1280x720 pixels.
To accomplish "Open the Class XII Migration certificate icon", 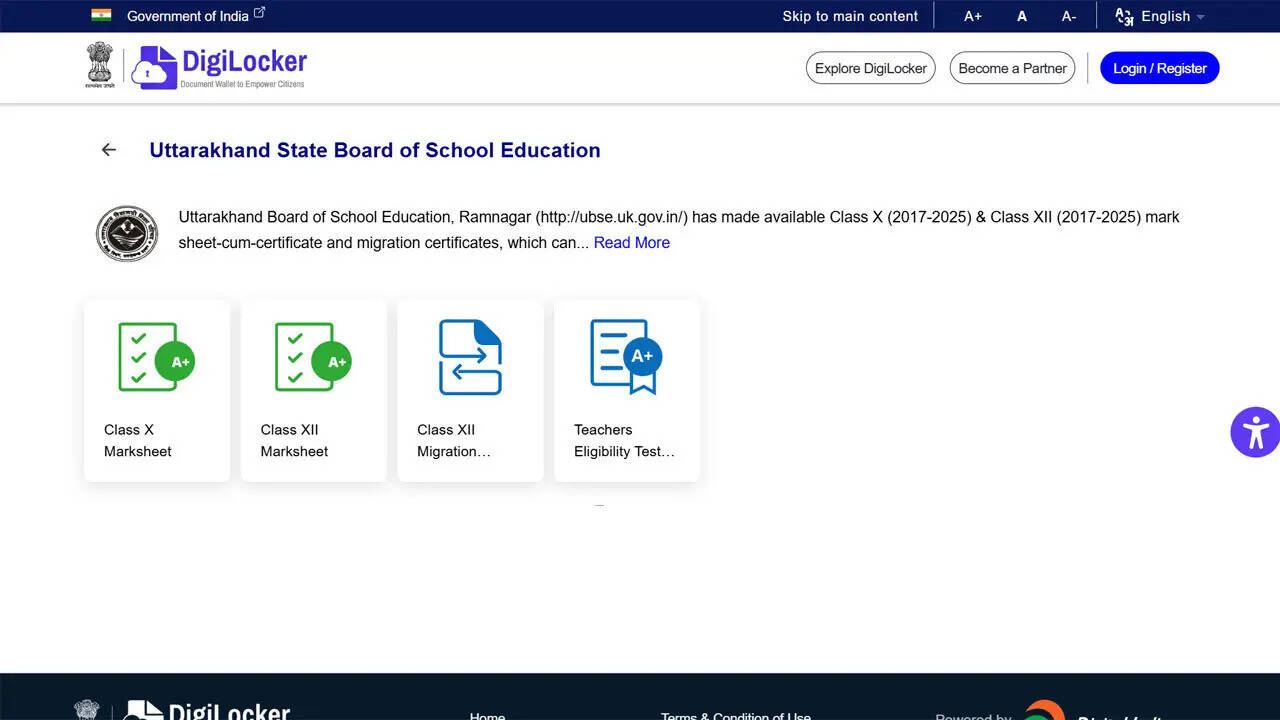I will (x=470, y=357).
